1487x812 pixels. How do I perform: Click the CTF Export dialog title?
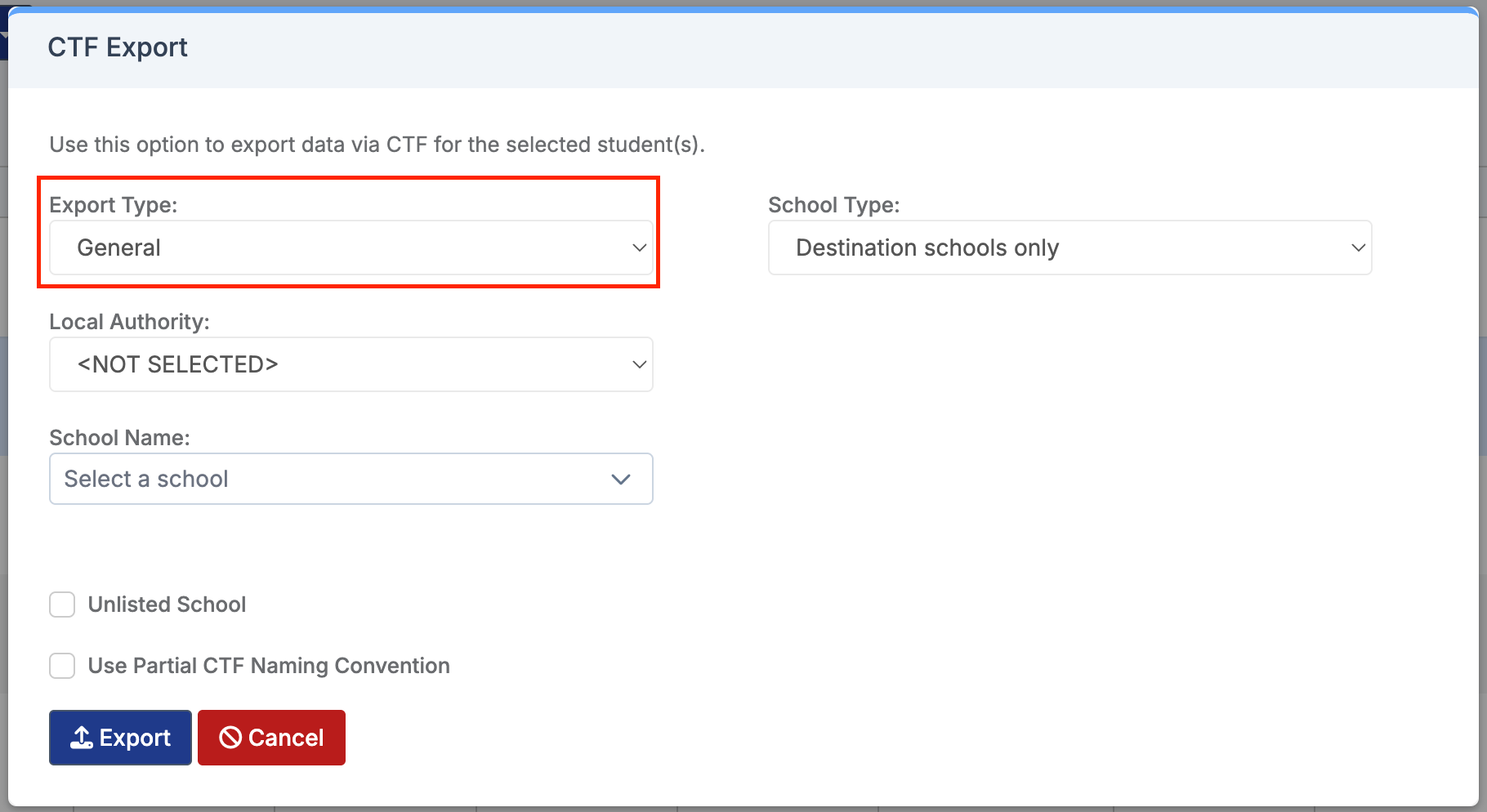[x=117, y=47]
